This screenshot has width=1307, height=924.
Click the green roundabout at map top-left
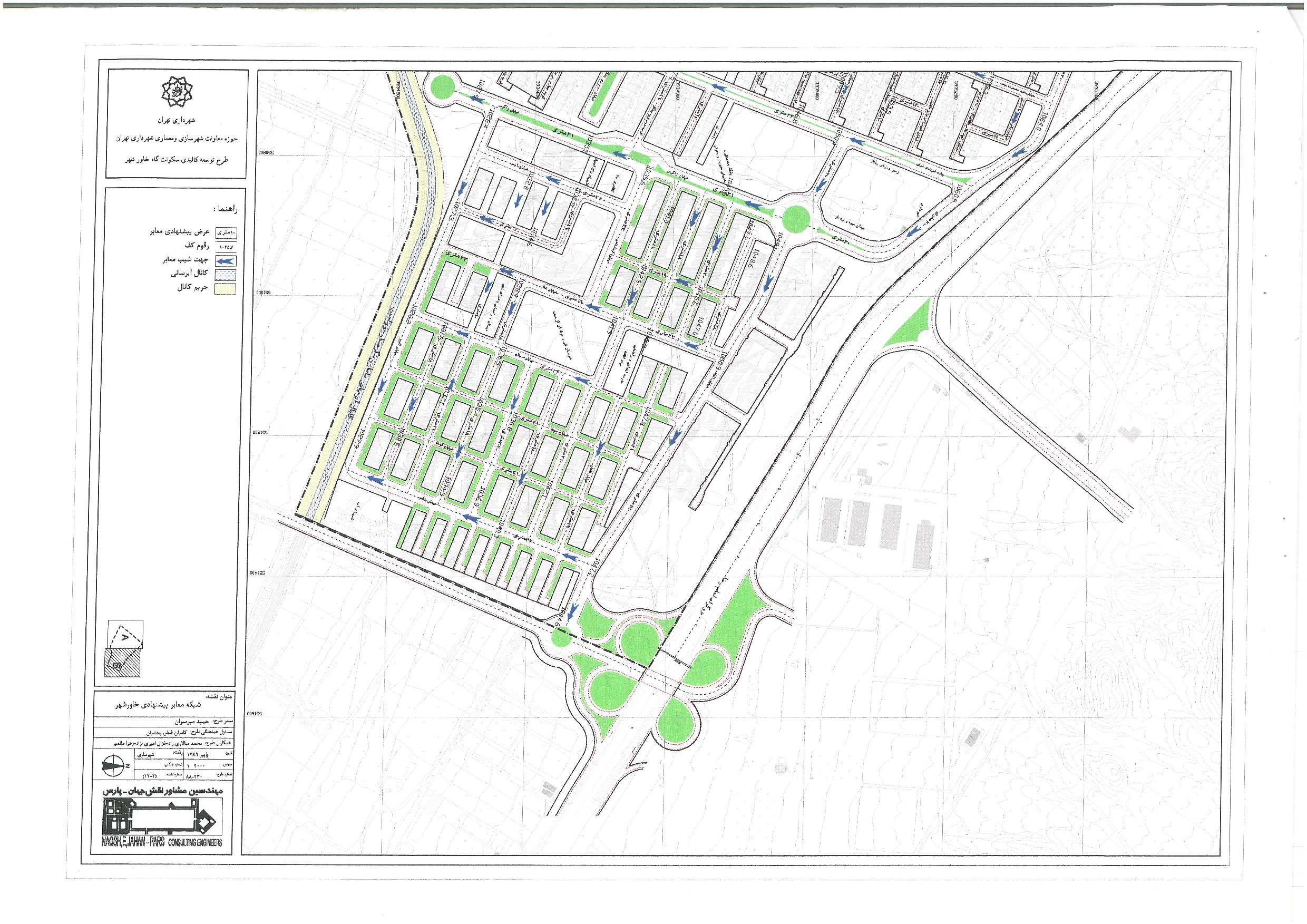[442, 87]
